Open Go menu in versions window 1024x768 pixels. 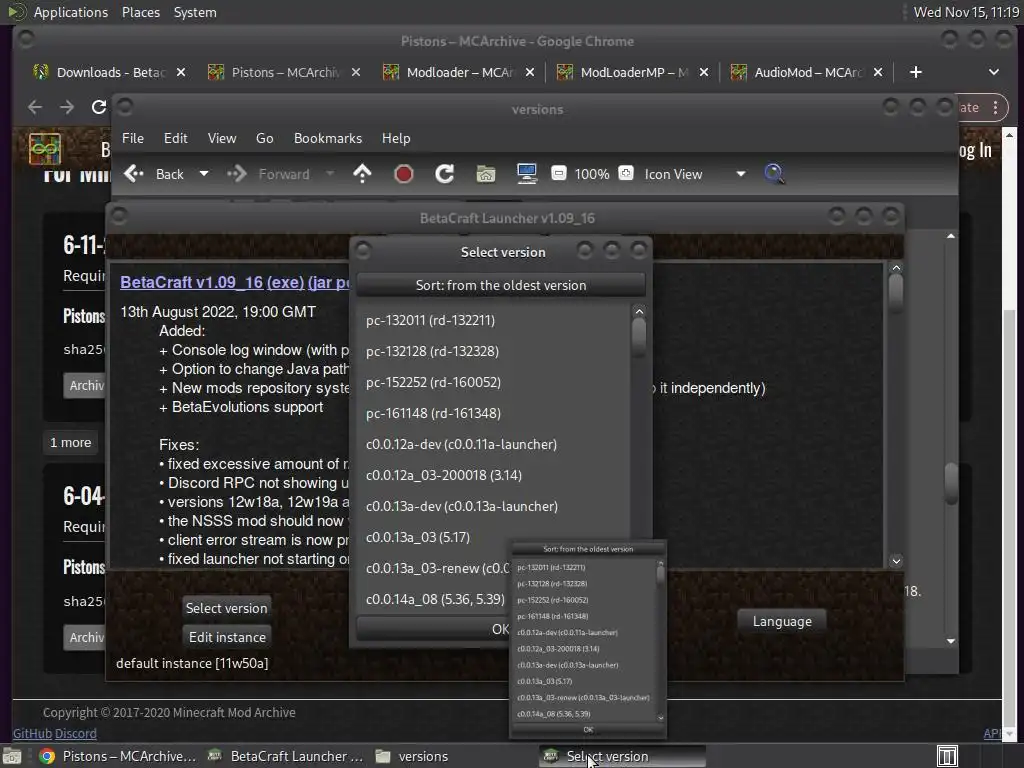264,138
